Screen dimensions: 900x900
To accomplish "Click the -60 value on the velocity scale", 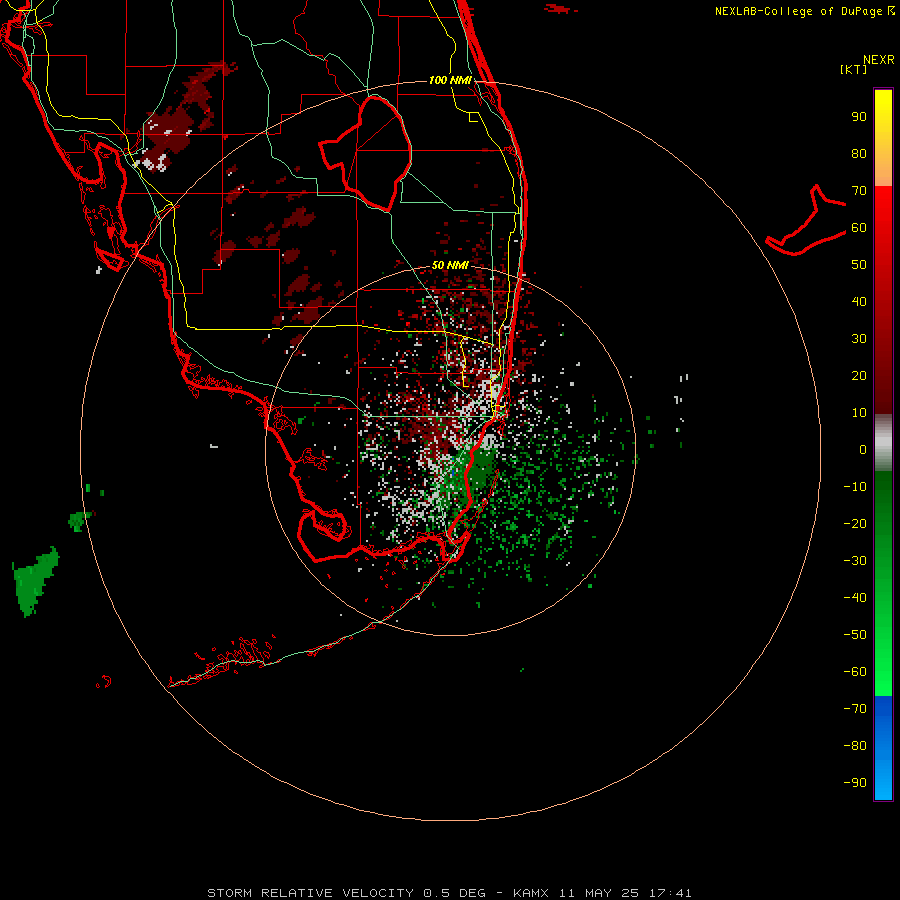I will coord(855,672).
